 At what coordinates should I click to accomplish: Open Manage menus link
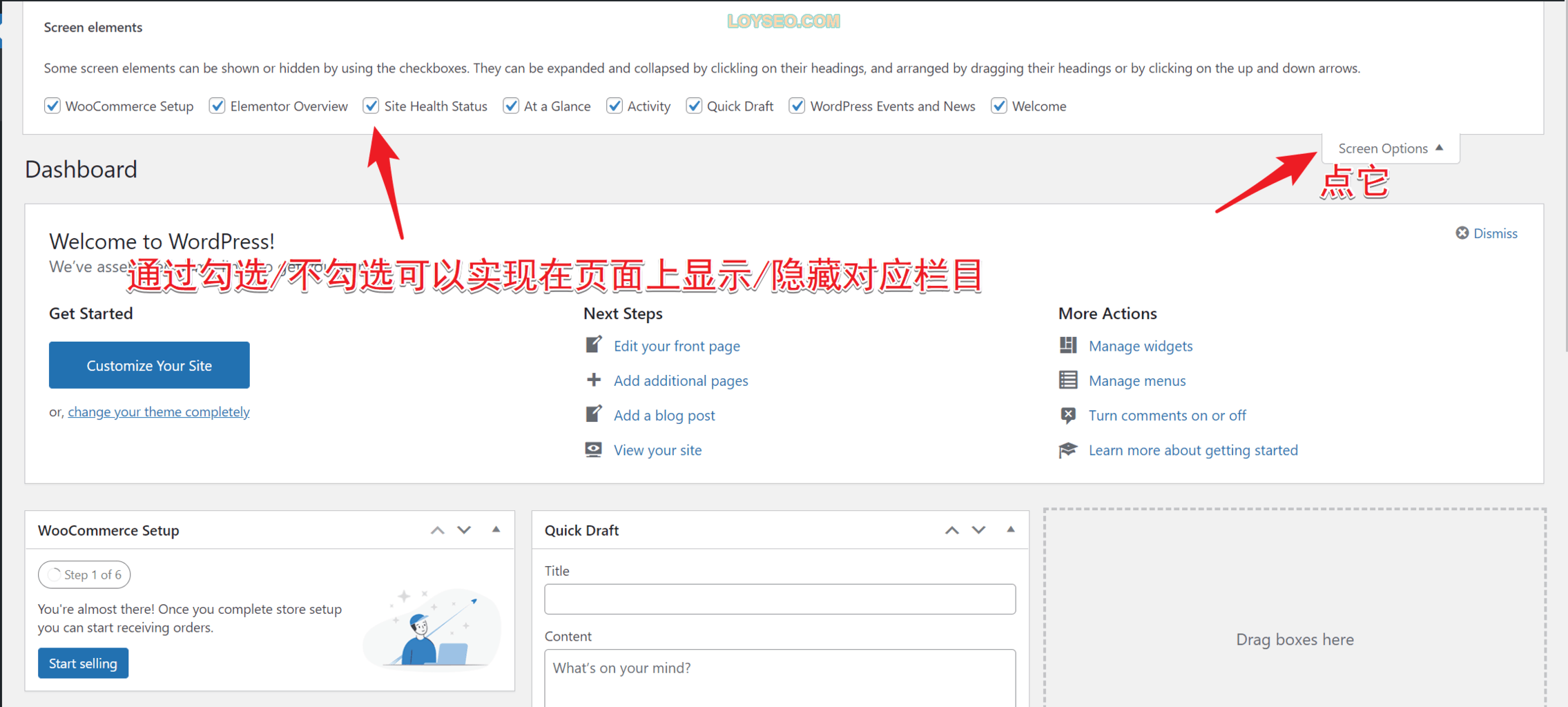pyautogui.click(x=1137, y=380)
